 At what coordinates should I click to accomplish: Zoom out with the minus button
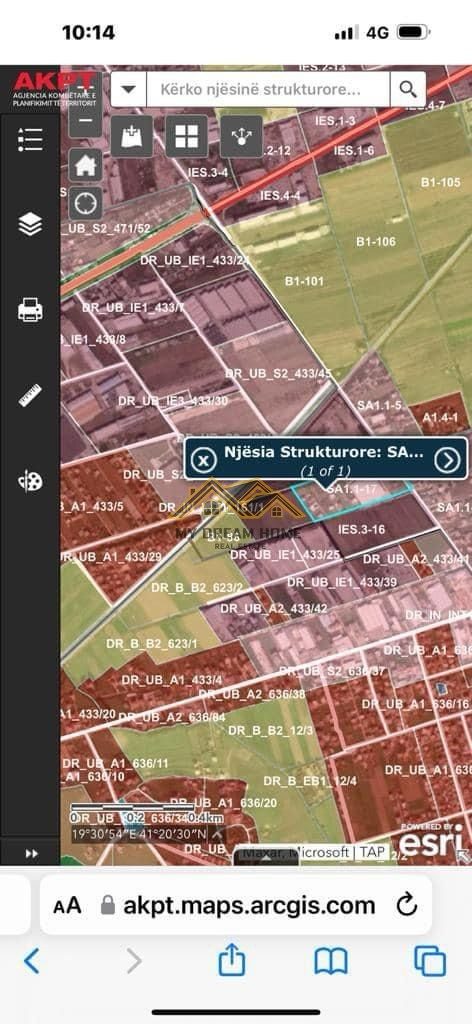(86, 120)
